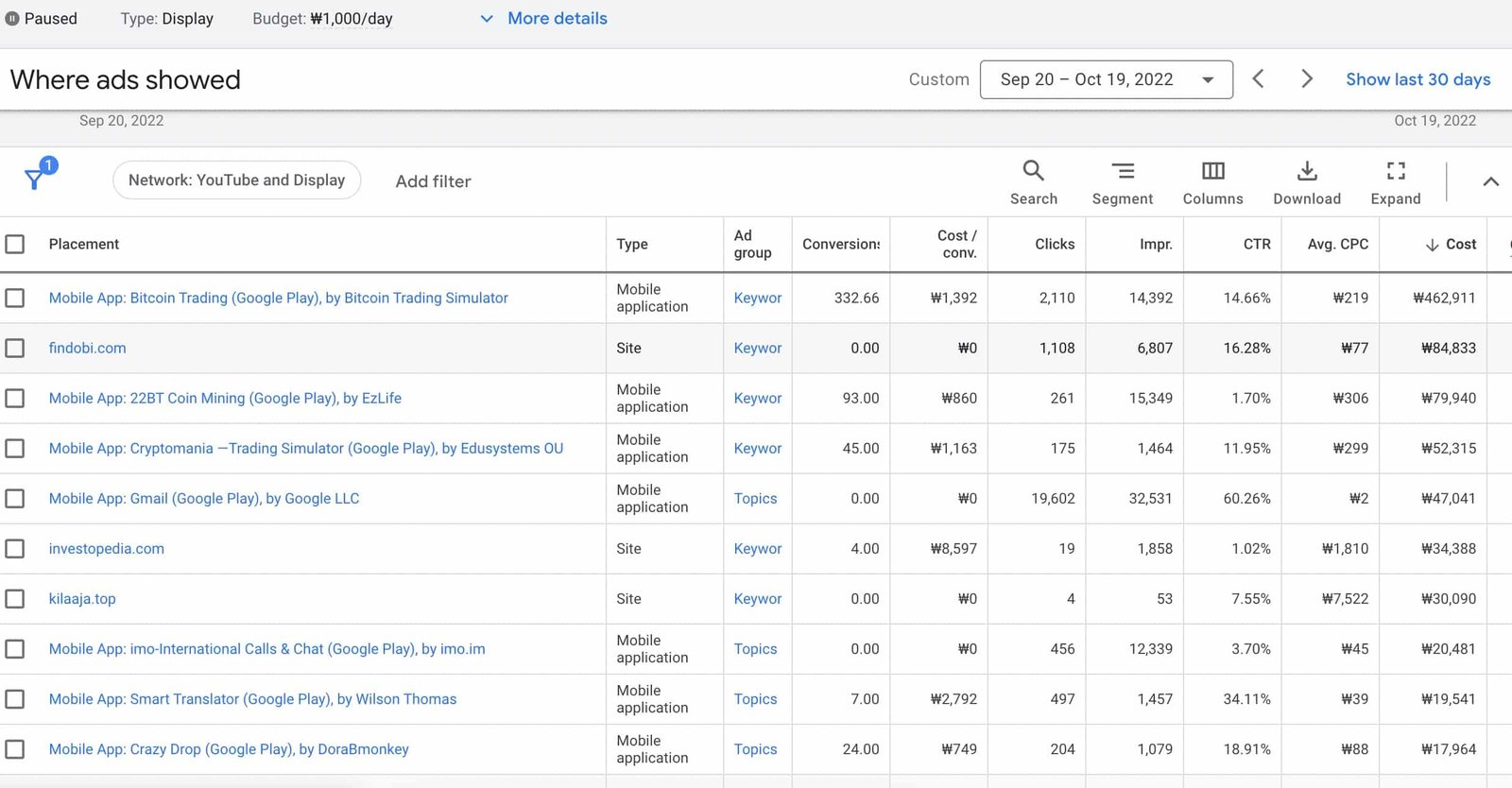Screen dimensions: 1512x788
Task: Collapse the toolbar with chevron up
Action: click(1490, 181)
